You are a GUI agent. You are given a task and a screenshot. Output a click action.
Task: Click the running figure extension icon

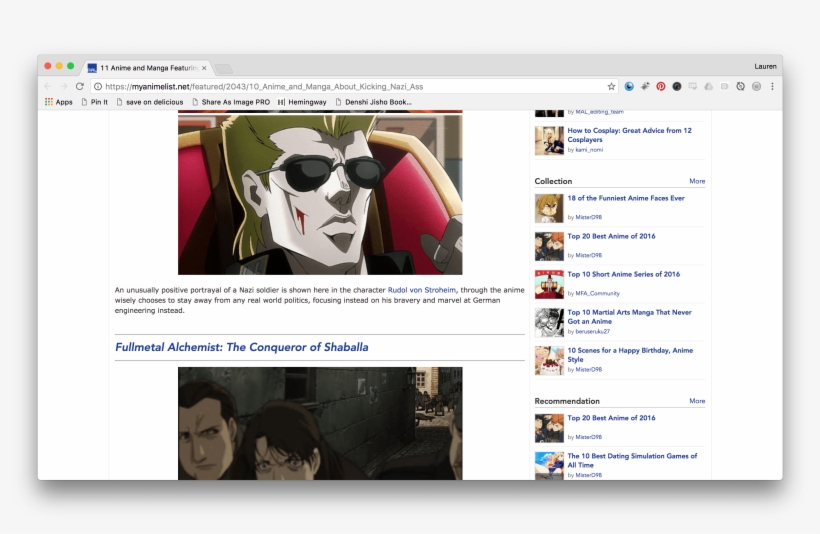coord(645,86)
